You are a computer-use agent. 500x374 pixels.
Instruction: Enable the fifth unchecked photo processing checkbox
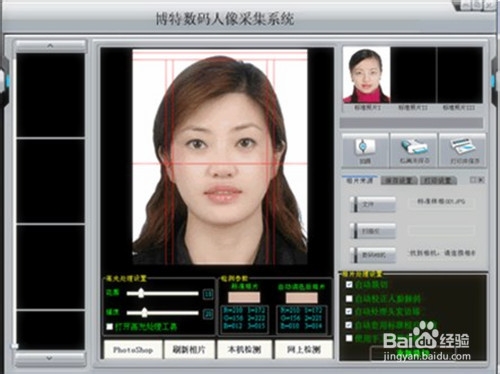349,338
